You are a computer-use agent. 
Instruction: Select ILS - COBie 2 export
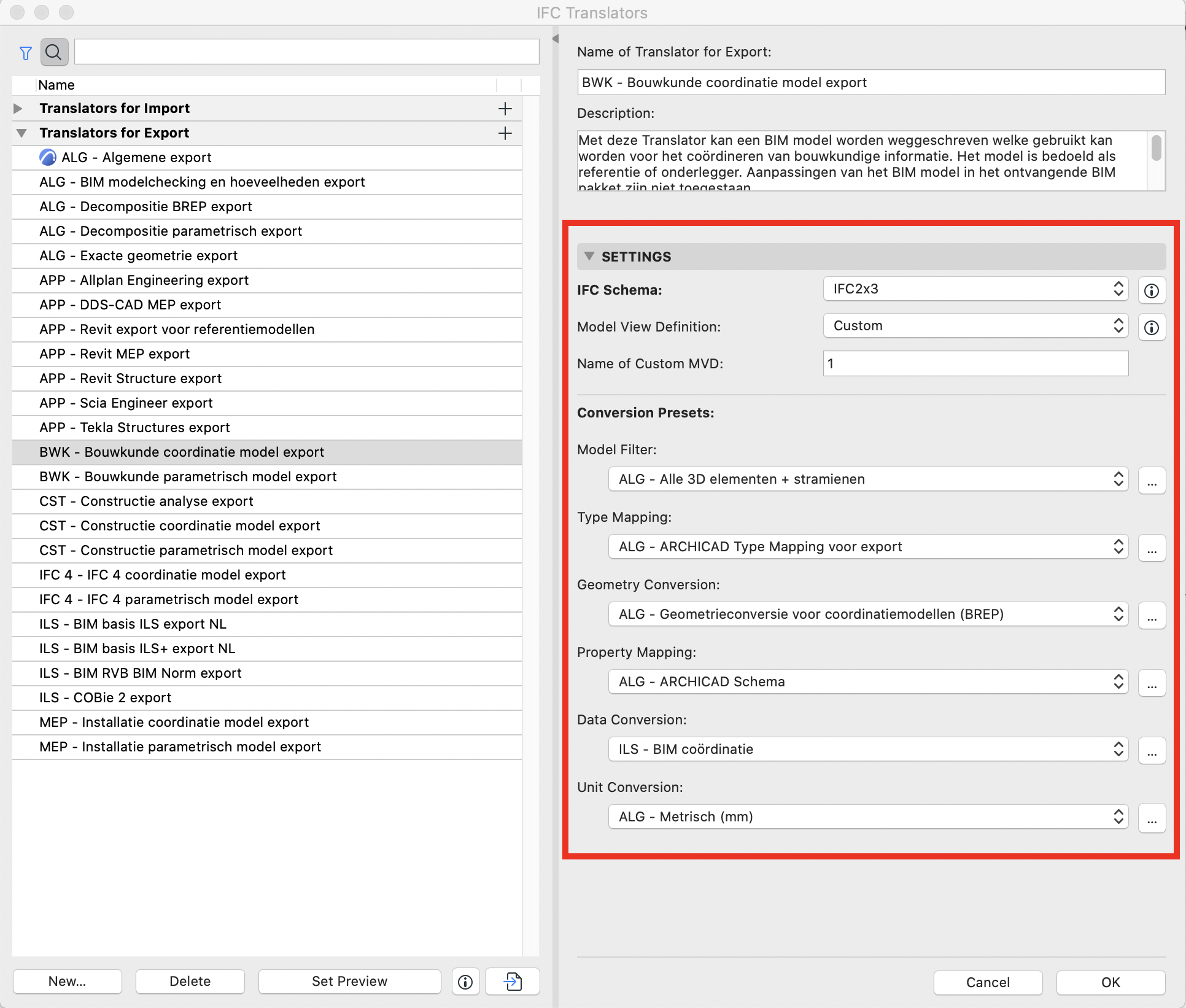267,698
